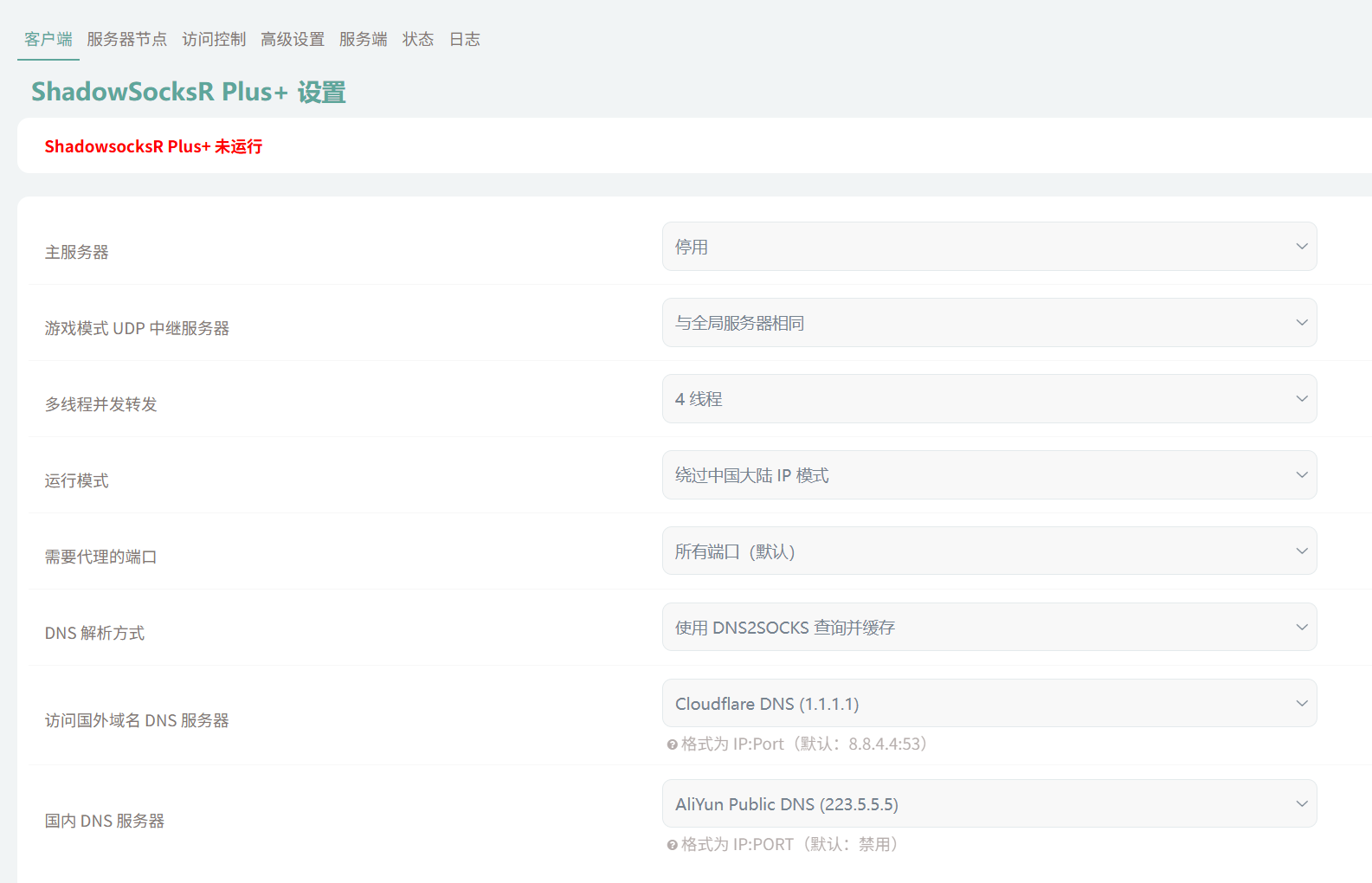Click the ShadowSocksR Plus+ 设置 heading

[189, 92]
